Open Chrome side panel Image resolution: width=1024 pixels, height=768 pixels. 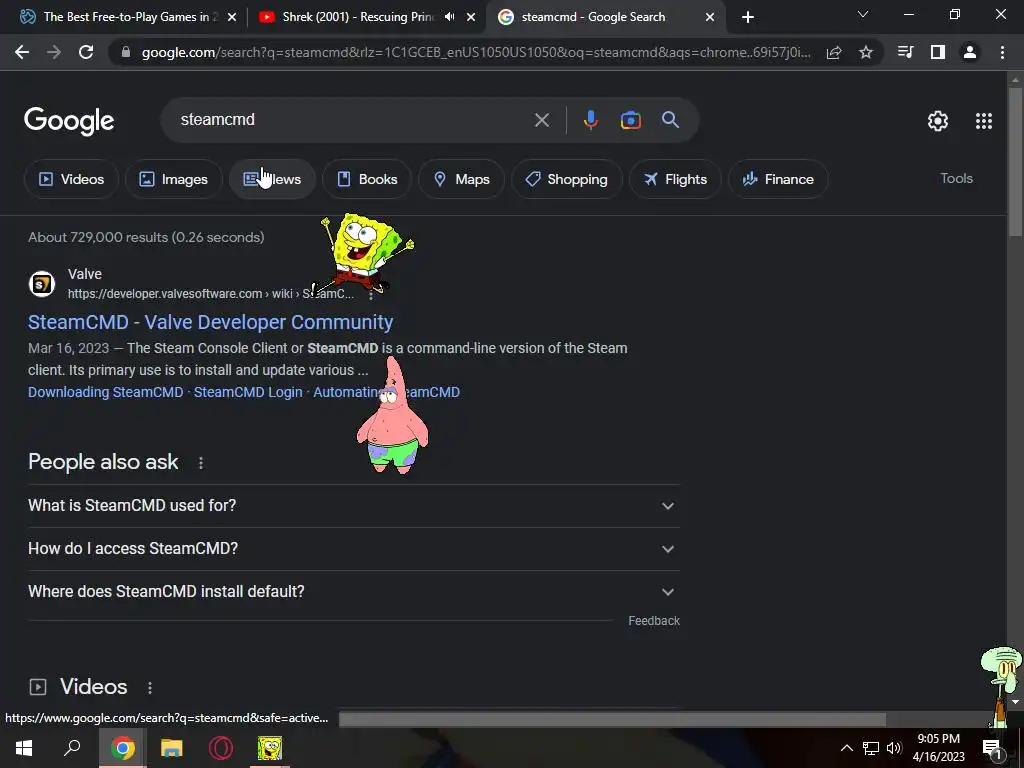tap(938, 52)
